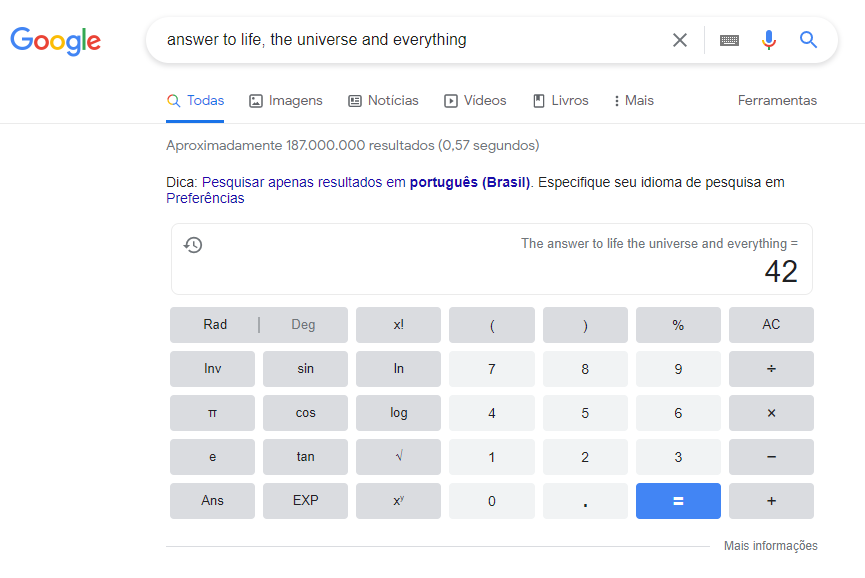Expand the Mais search options menu
Viewport: 865px width, 578px height.
[x=634, y=101]
